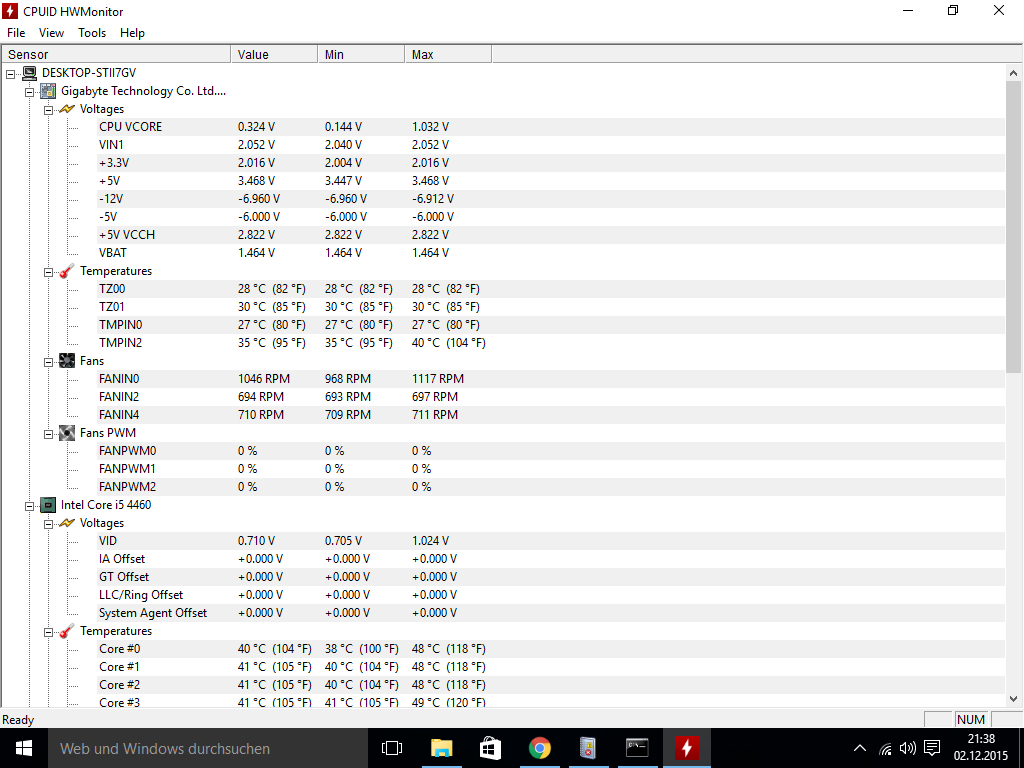The height and width of the screenshot is (768, 1024).
Task: Click the Value column header
Action: (x=274, y=54)
